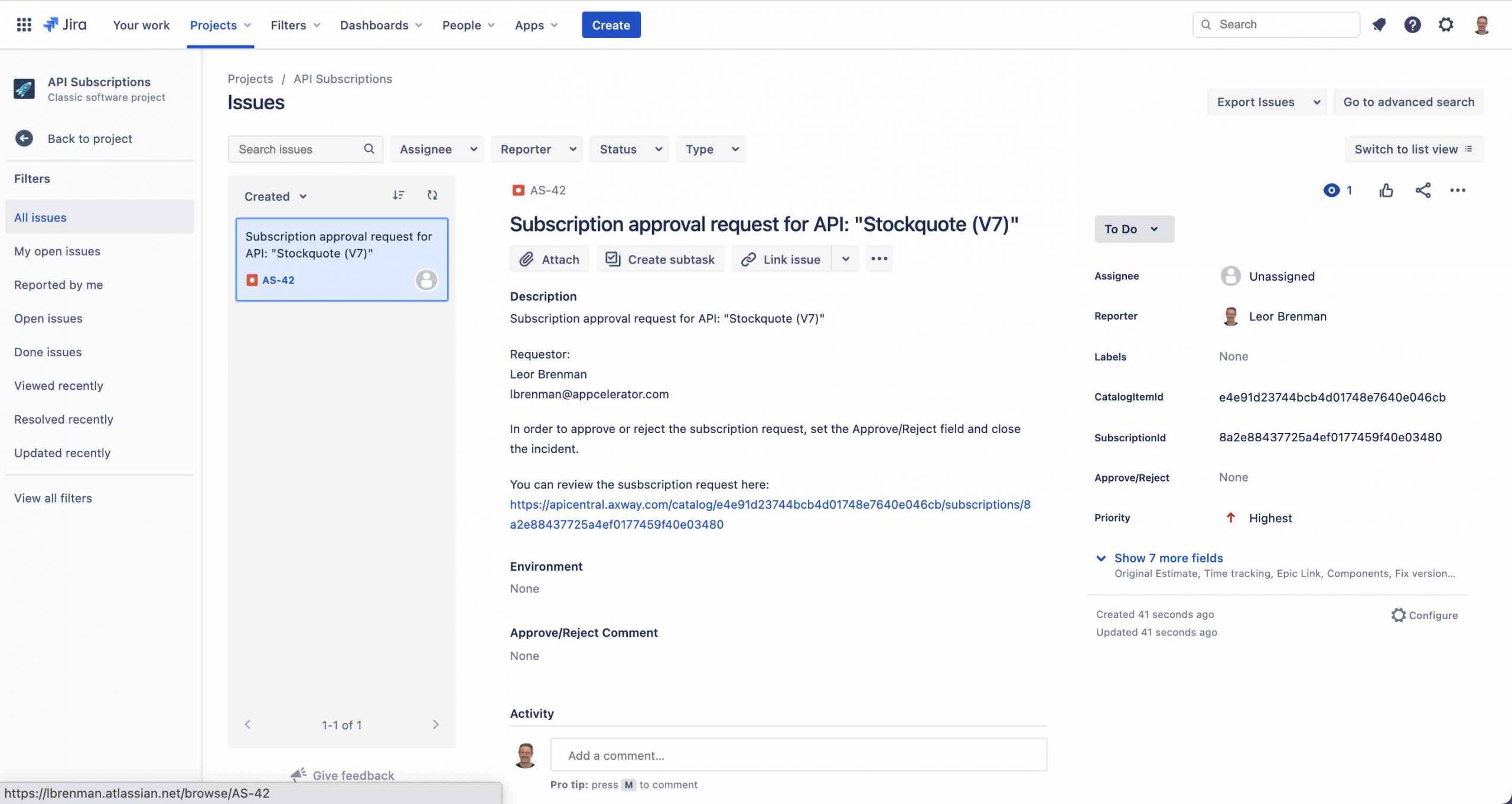1512x804 pixels.
Task: Click the share issue icon
Action: 1423,190
